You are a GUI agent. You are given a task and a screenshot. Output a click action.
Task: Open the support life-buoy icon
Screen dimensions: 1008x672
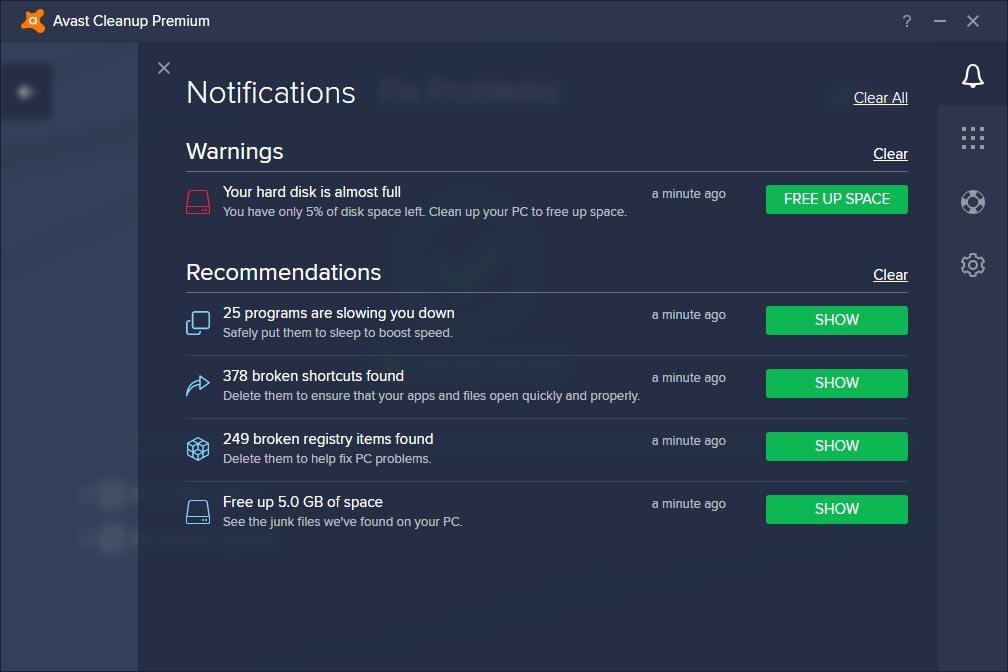point(972,201)
